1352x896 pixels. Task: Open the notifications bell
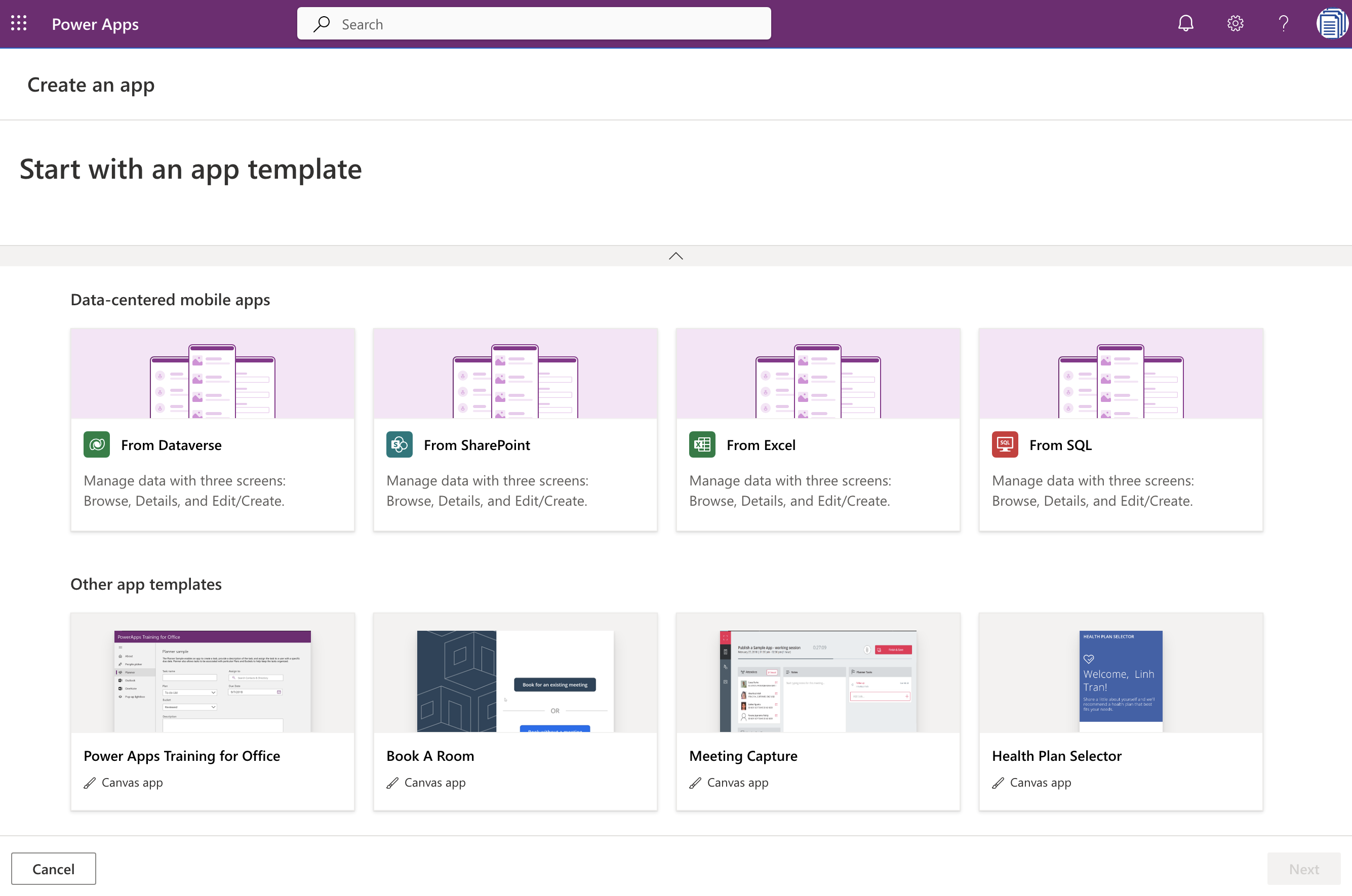(x=1186, y=23)
